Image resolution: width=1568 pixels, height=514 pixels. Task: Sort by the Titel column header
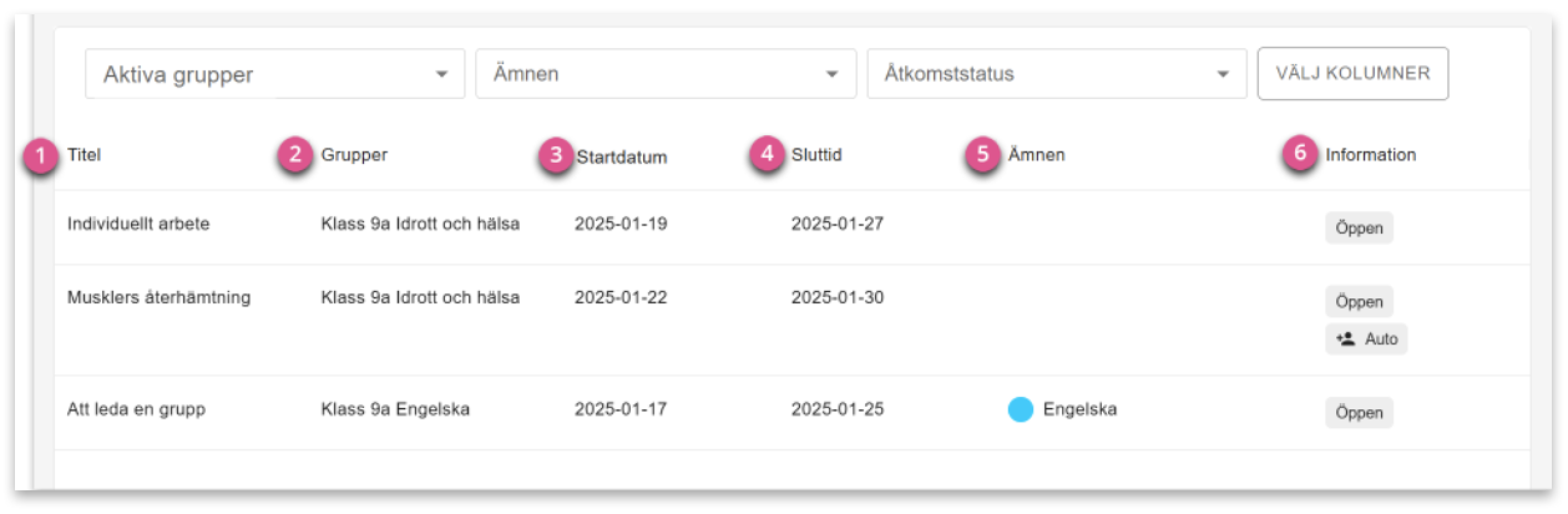[84, 155]
